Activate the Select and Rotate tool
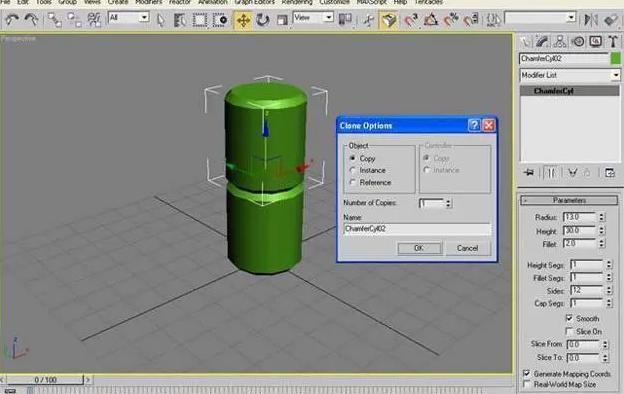 (x=263, y=20)
